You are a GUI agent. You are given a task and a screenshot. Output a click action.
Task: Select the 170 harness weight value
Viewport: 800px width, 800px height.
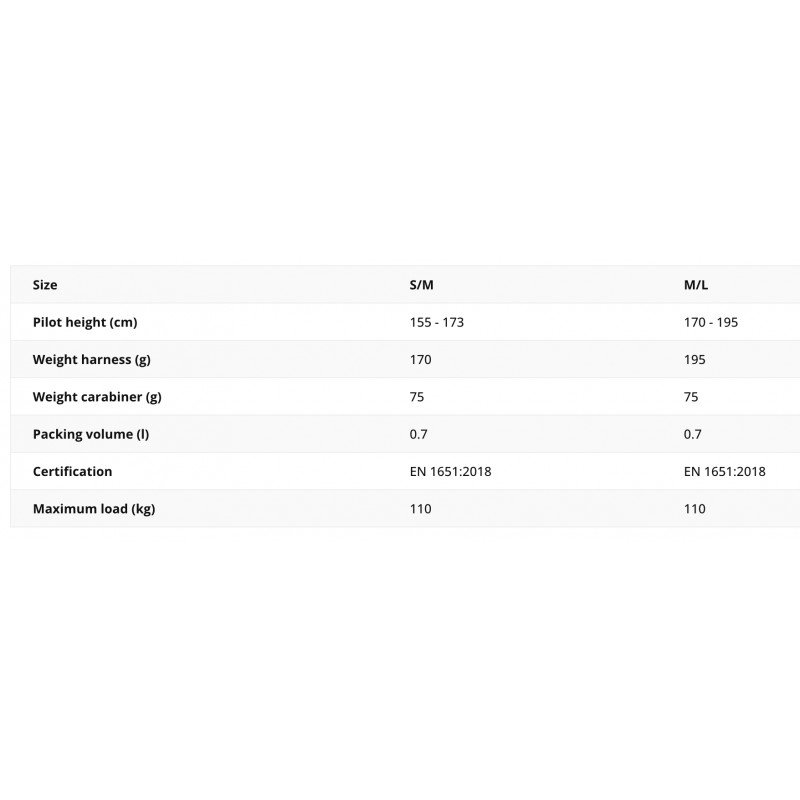(421, 359)
